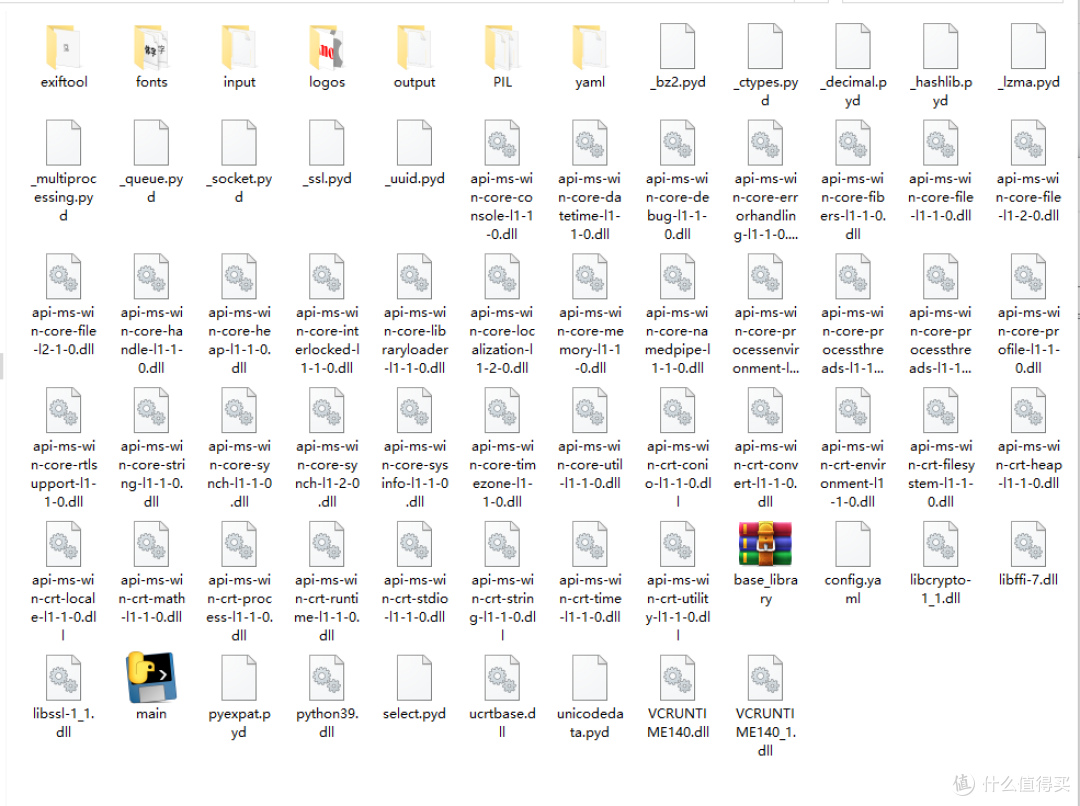Click the libssl-1_1.dll file
The image size is (1080, 806).
pos(64,678)
